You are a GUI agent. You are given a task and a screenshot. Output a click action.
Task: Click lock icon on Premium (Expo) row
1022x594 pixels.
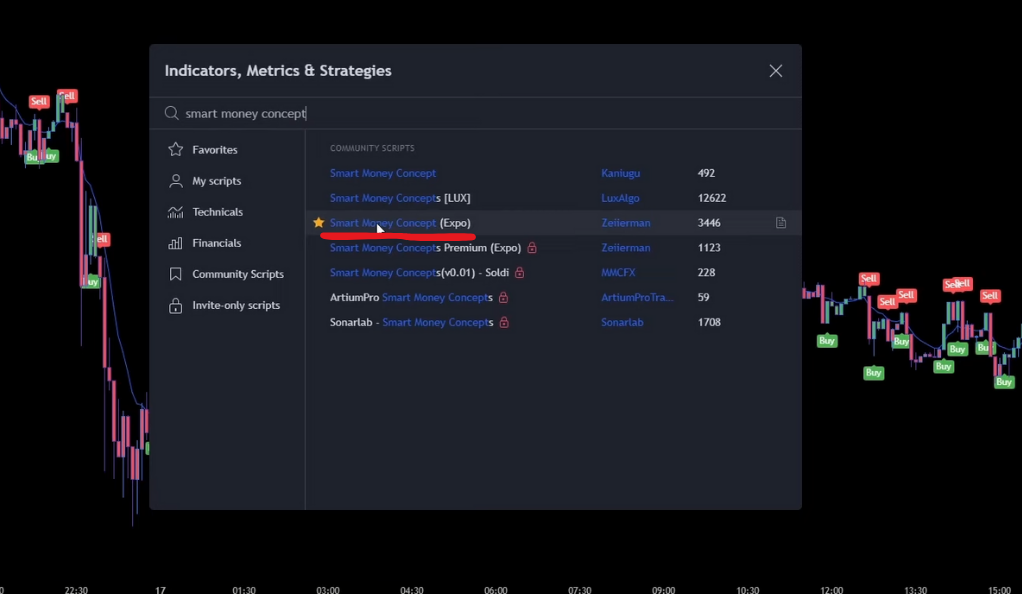tap(532, 248)
